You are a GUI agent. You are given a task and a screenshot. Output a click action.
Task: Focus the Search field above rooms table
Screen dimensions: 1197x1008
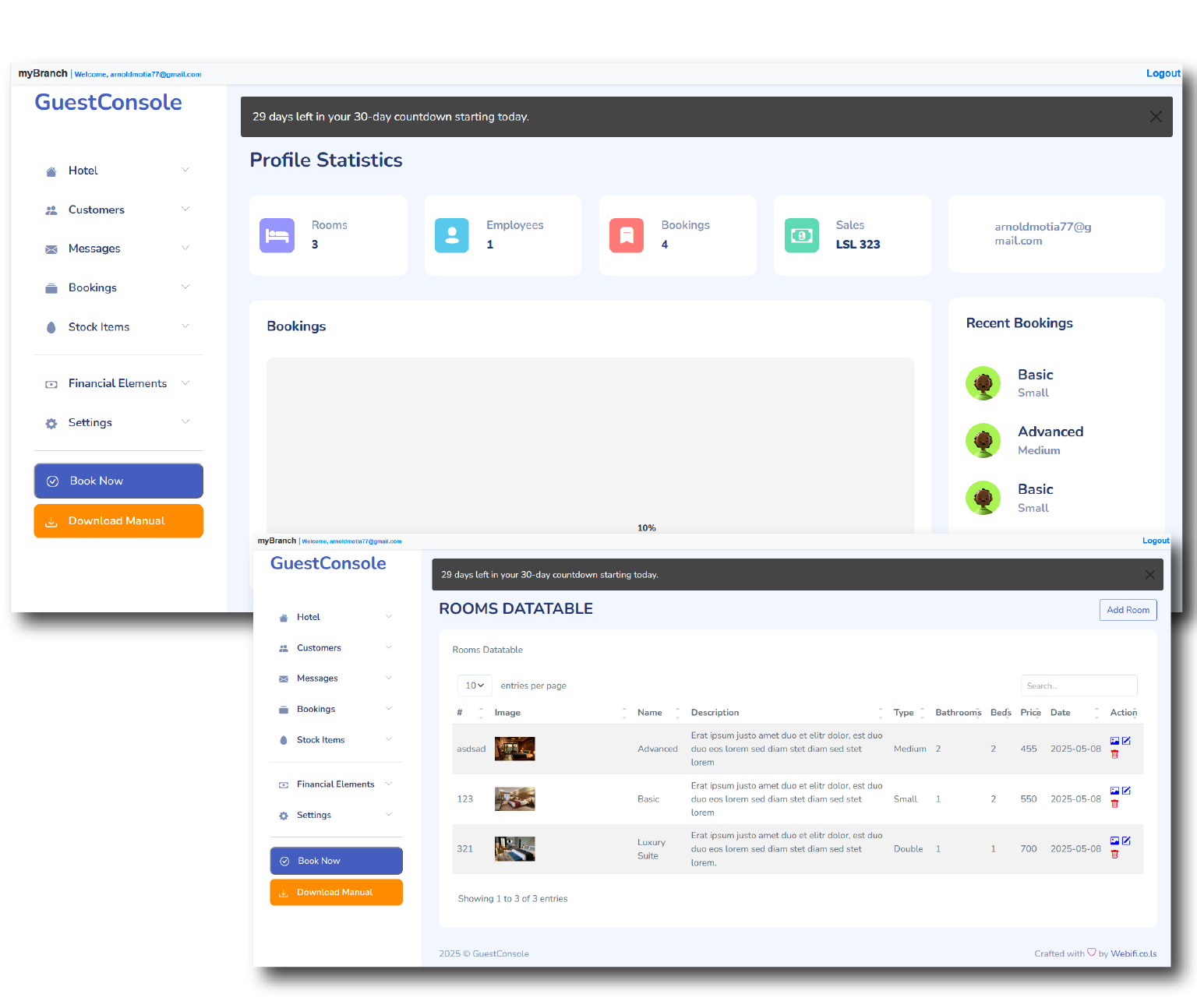point(1079,686)
